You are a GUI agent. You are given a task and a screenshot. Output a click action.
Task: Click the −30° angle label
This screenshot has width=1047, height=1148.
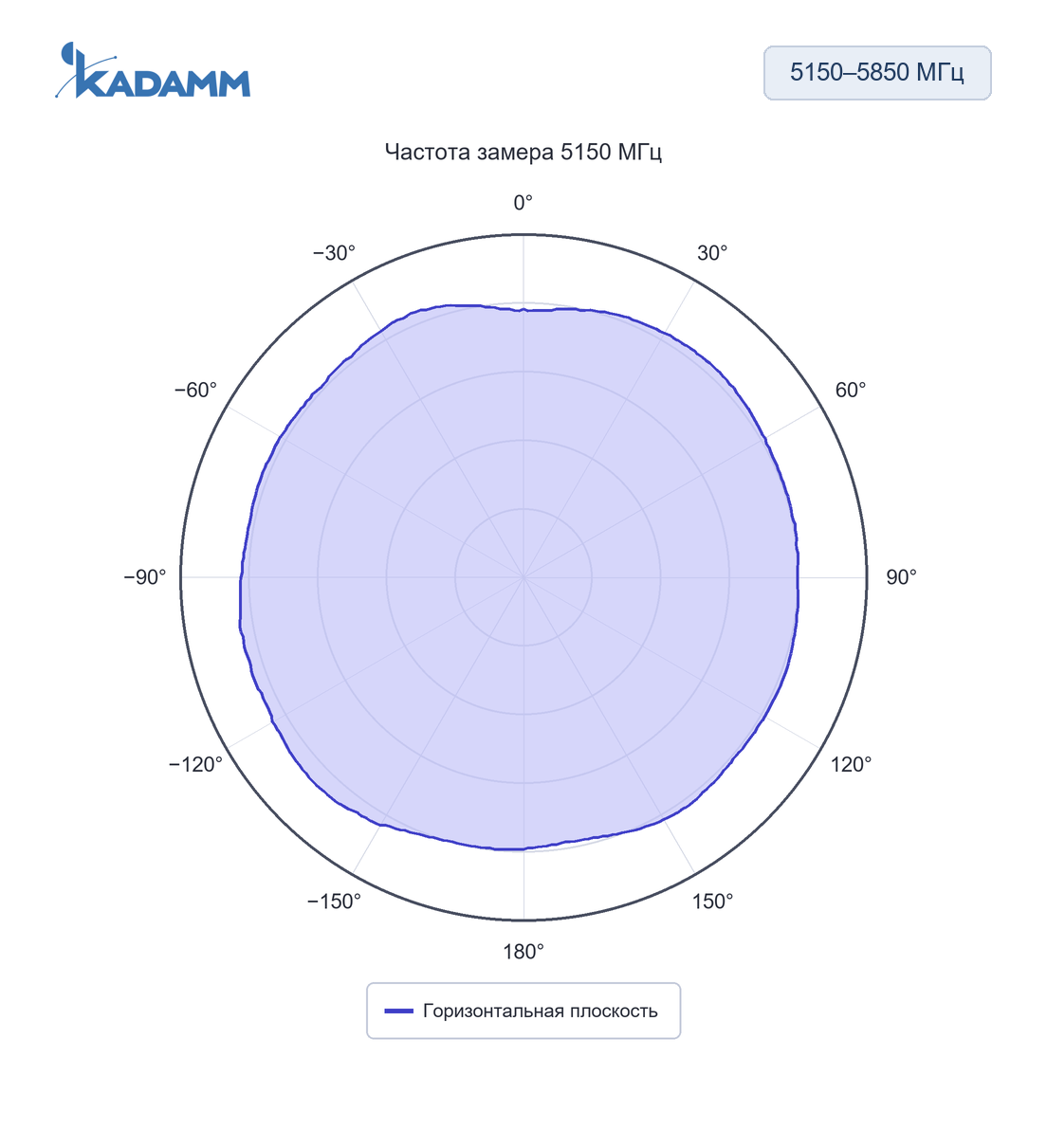[334, 253]
